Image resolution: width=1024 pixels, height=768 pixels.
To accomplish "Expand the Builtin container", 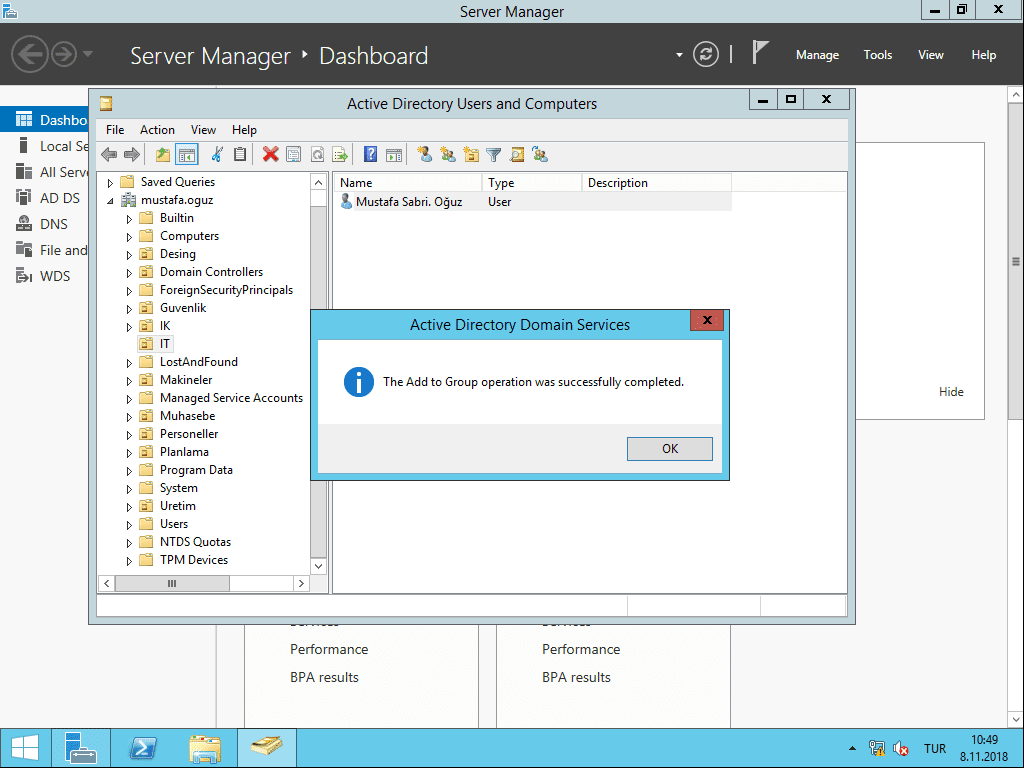I will tap(129, 219).
